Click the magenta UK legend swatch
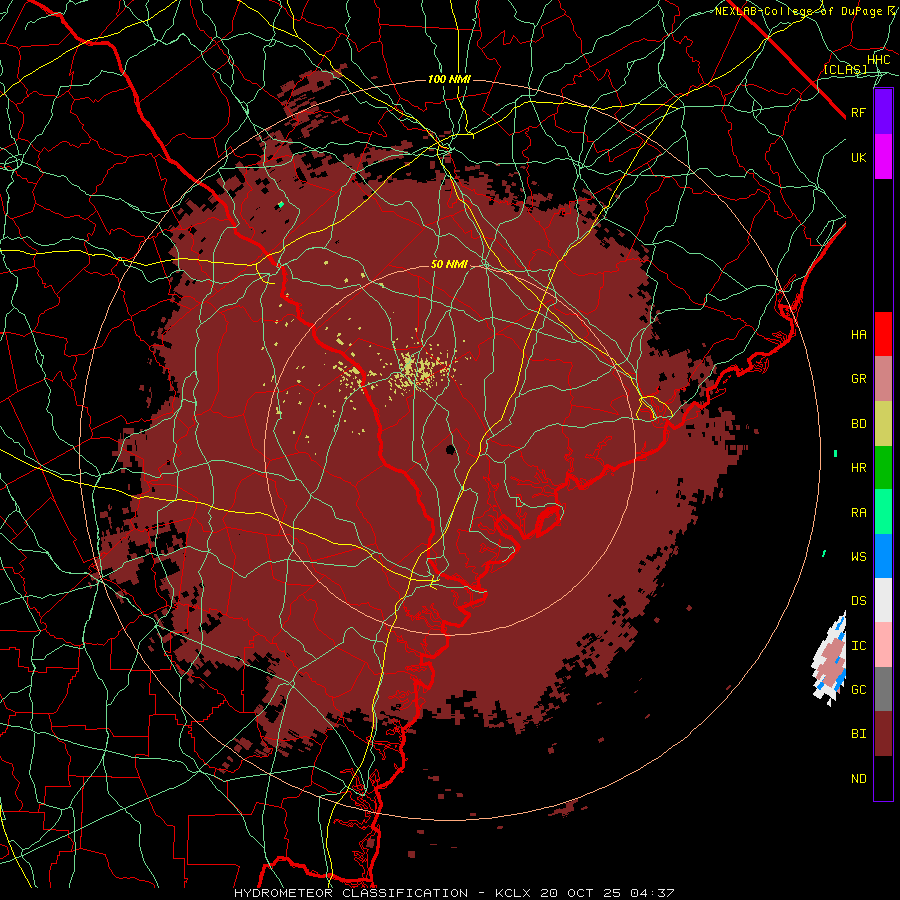 coord(883,157)
